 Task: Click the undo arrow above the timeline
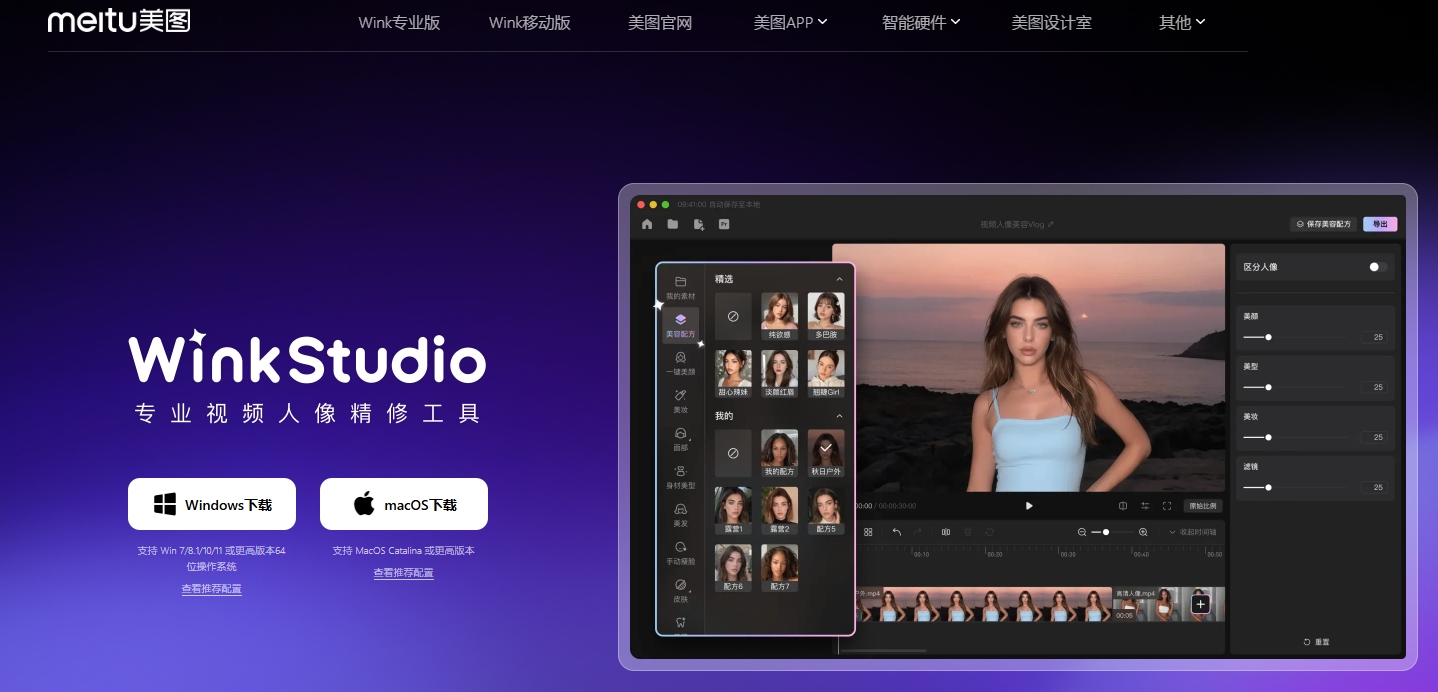click(896, 532)
